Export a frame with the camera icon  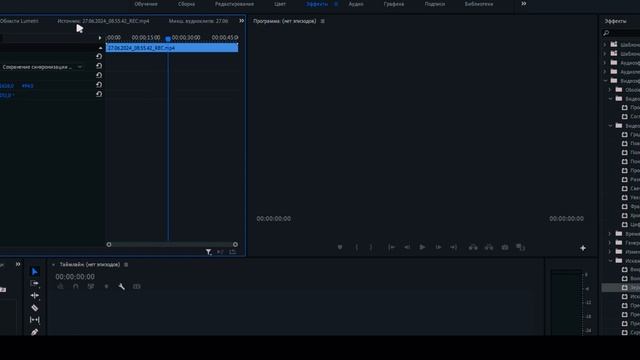pyautogui.click(x=505, y=247)
